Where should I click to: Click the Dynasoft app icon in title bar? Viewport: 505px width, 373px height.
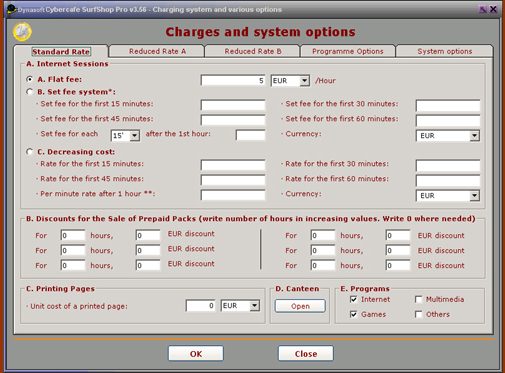tap(12, 9)
